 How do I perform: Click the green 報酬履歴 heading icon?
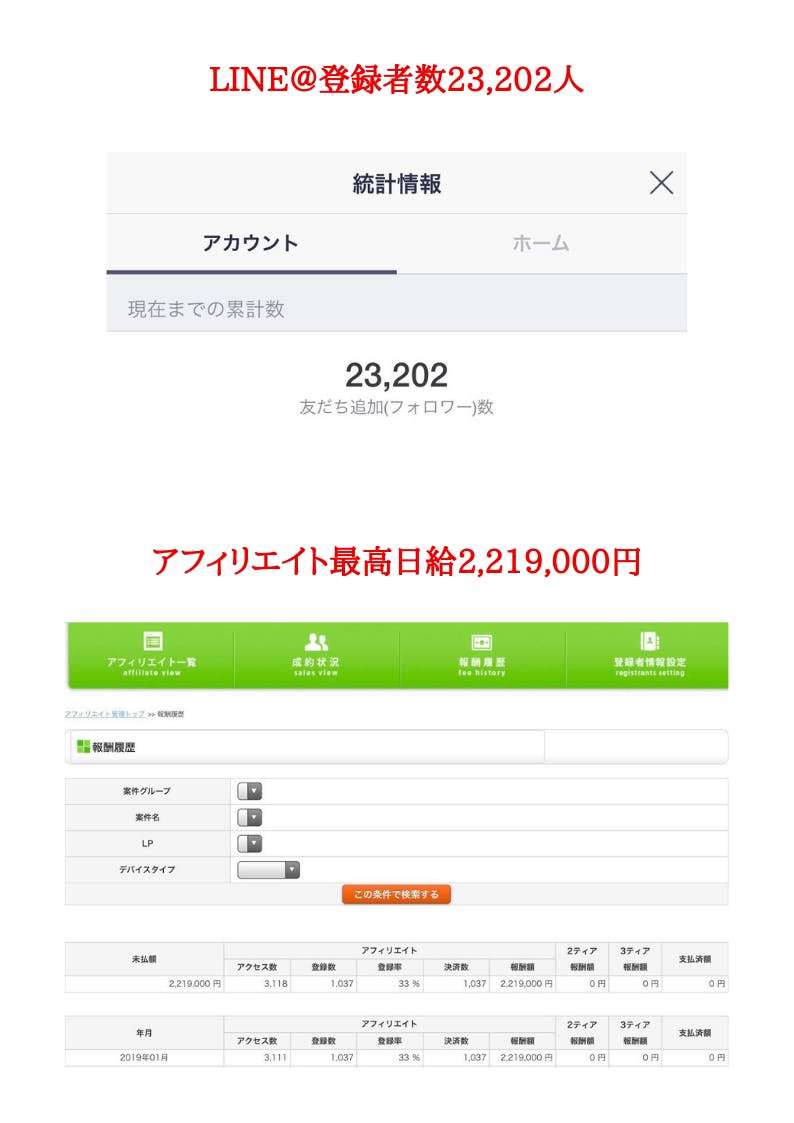pyautogui.click(x=83, y=746)
